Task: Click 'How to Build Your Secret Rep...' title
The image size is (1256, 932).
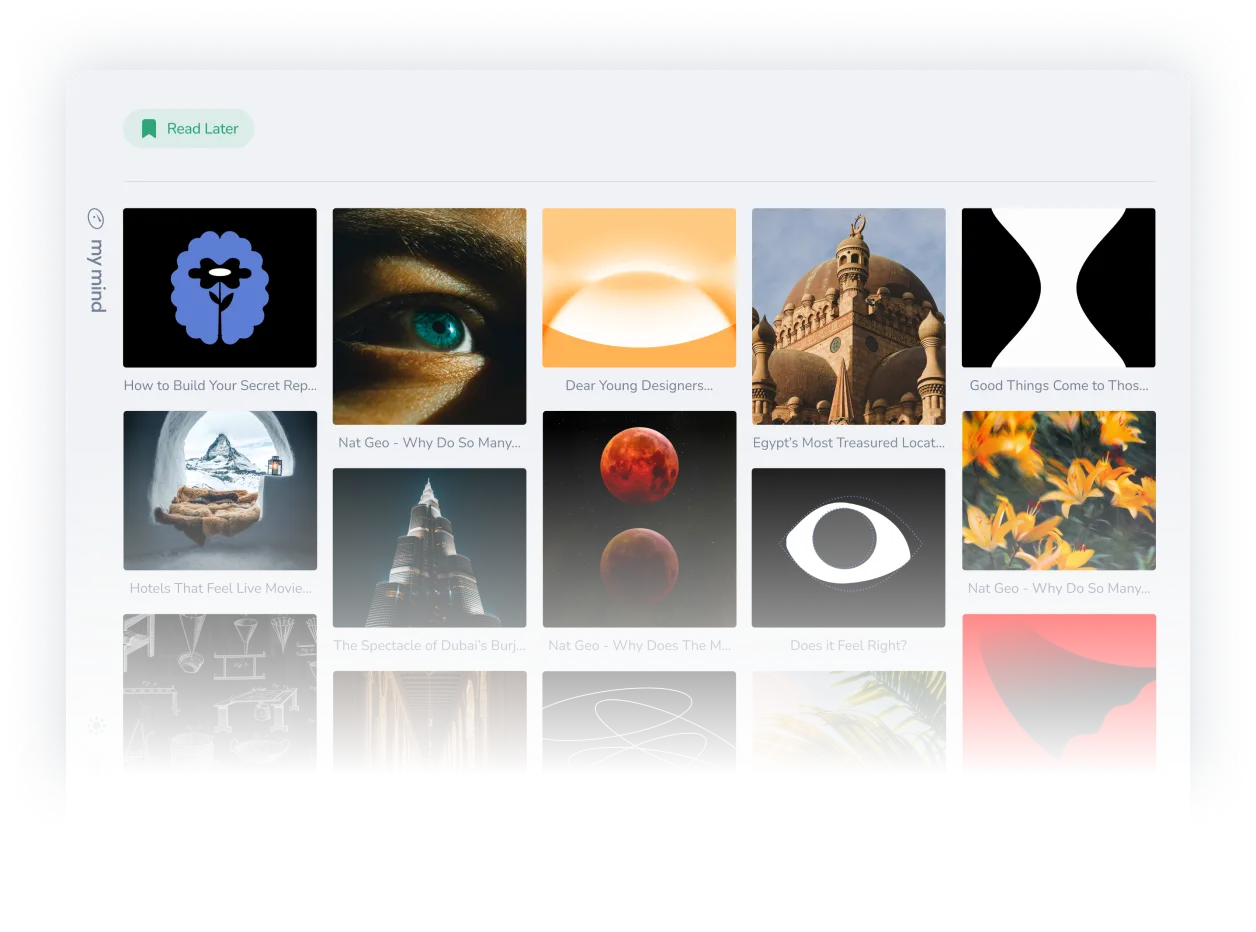Action: [x=220, y=385]
